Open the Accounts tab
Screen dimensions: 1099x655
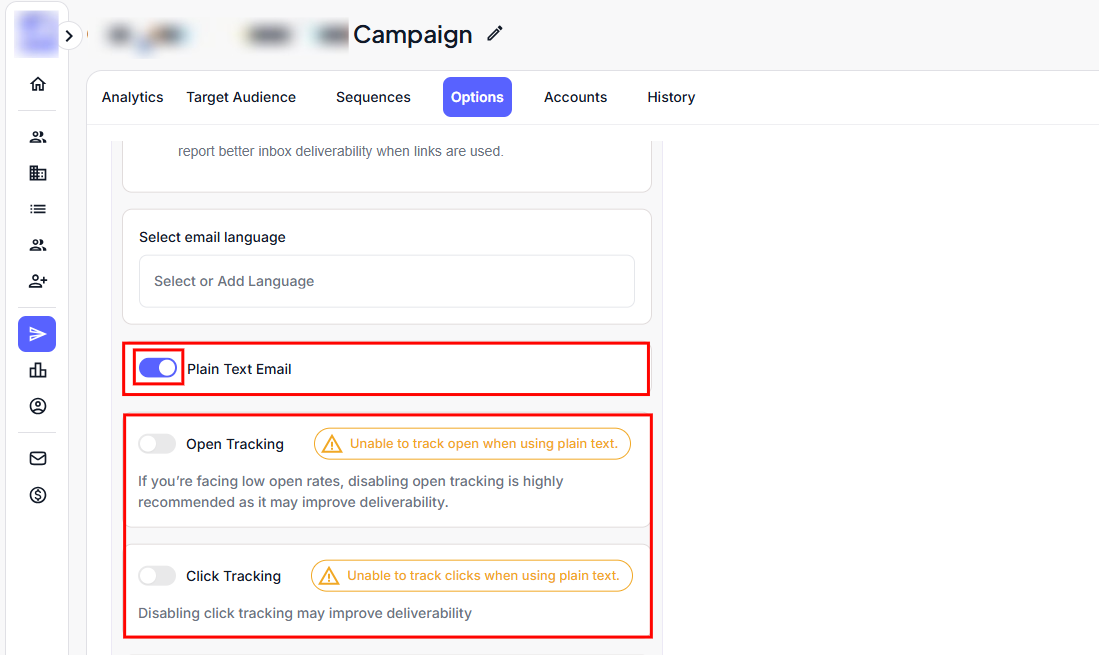(x=575, y=97)
